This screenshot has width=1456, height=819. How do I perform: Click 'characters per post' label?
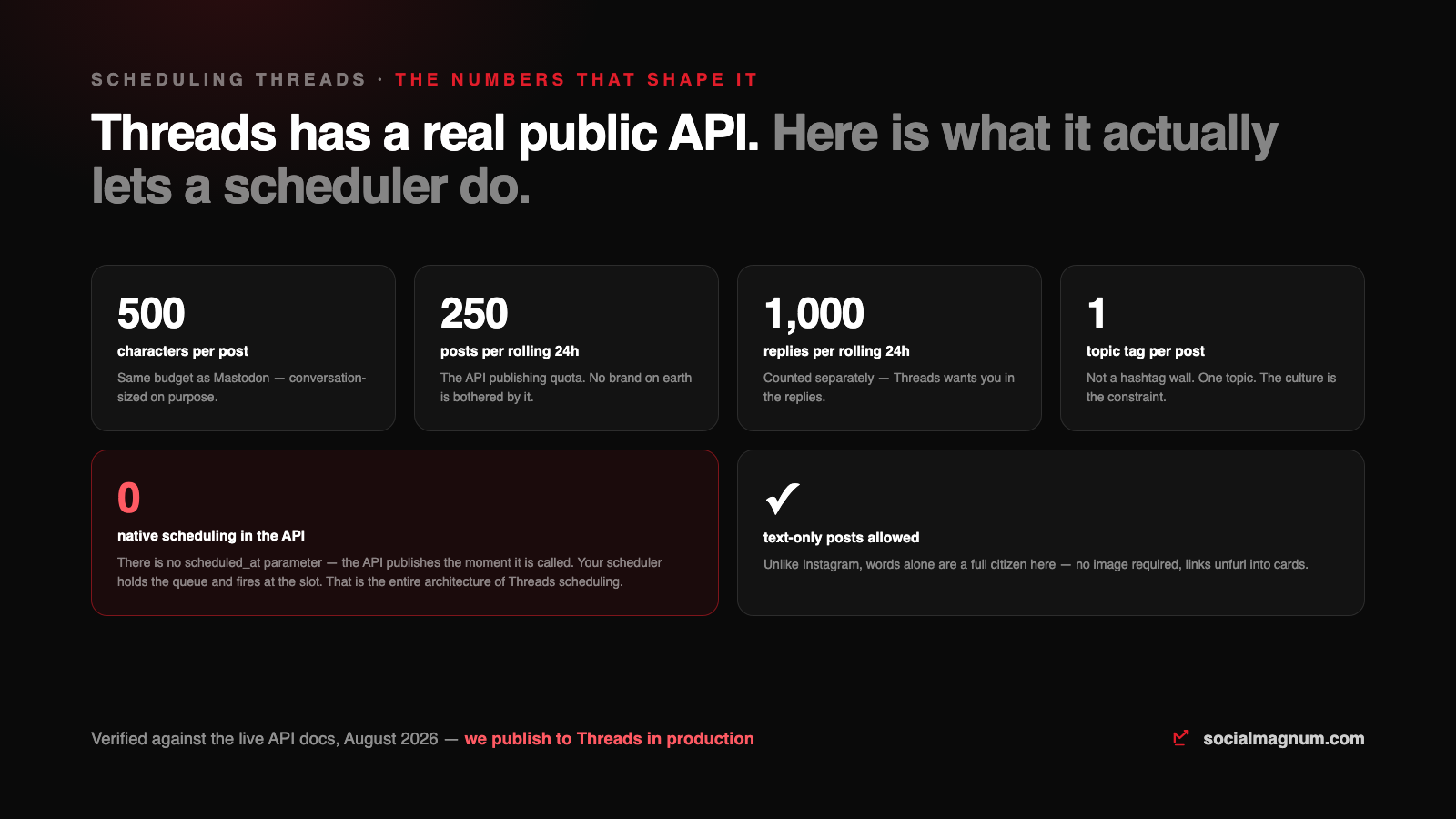point(183,351)
